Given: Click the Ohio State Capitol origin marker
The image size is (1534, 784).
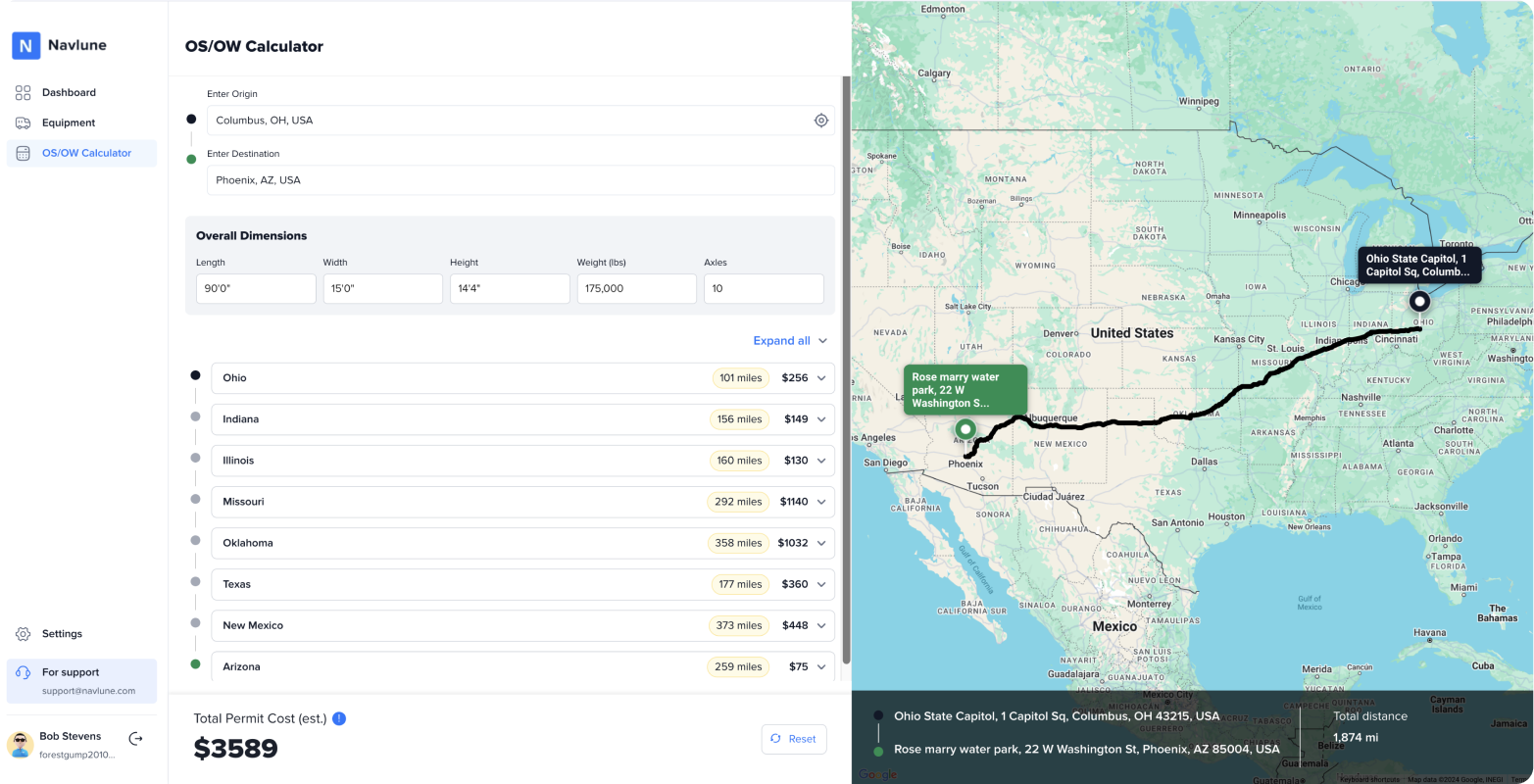Looking at the screenshot, I should pos(1419,302).
